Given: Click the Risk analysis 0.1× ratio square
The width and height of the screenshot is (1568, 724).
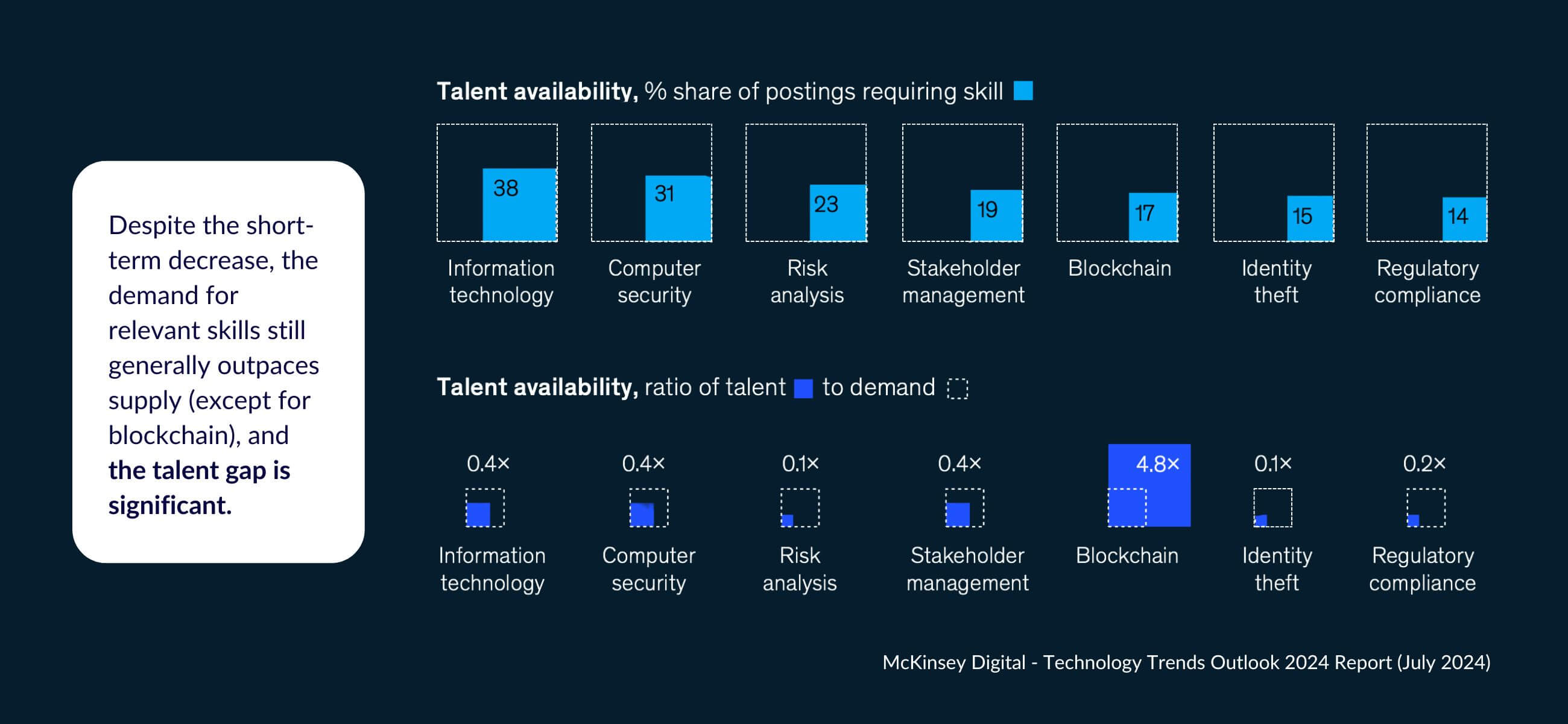Looking at the screenshot, I should pyautogui.click(x=787, y=520).
